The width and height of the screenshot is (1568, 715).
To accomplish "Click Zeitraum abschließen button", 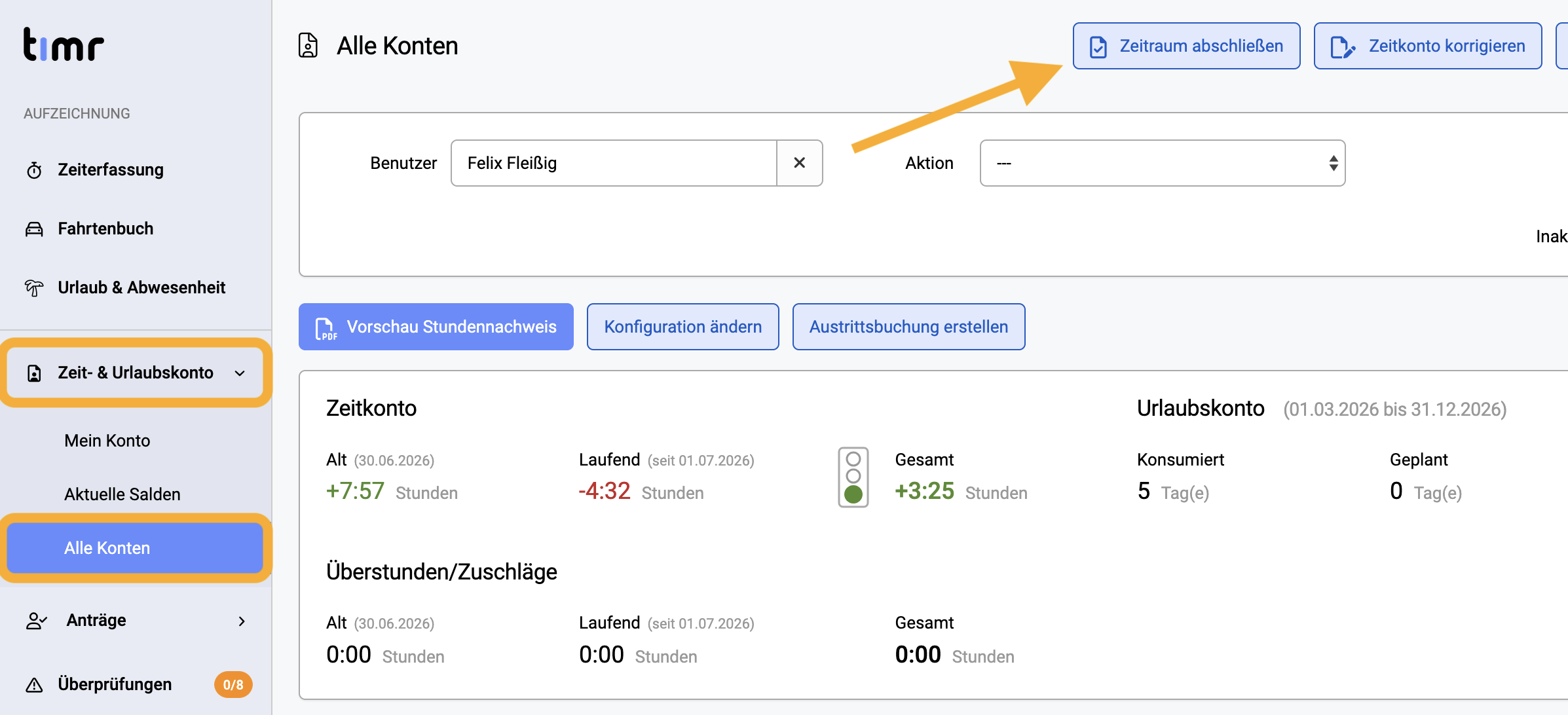I will coord(1186,46).
